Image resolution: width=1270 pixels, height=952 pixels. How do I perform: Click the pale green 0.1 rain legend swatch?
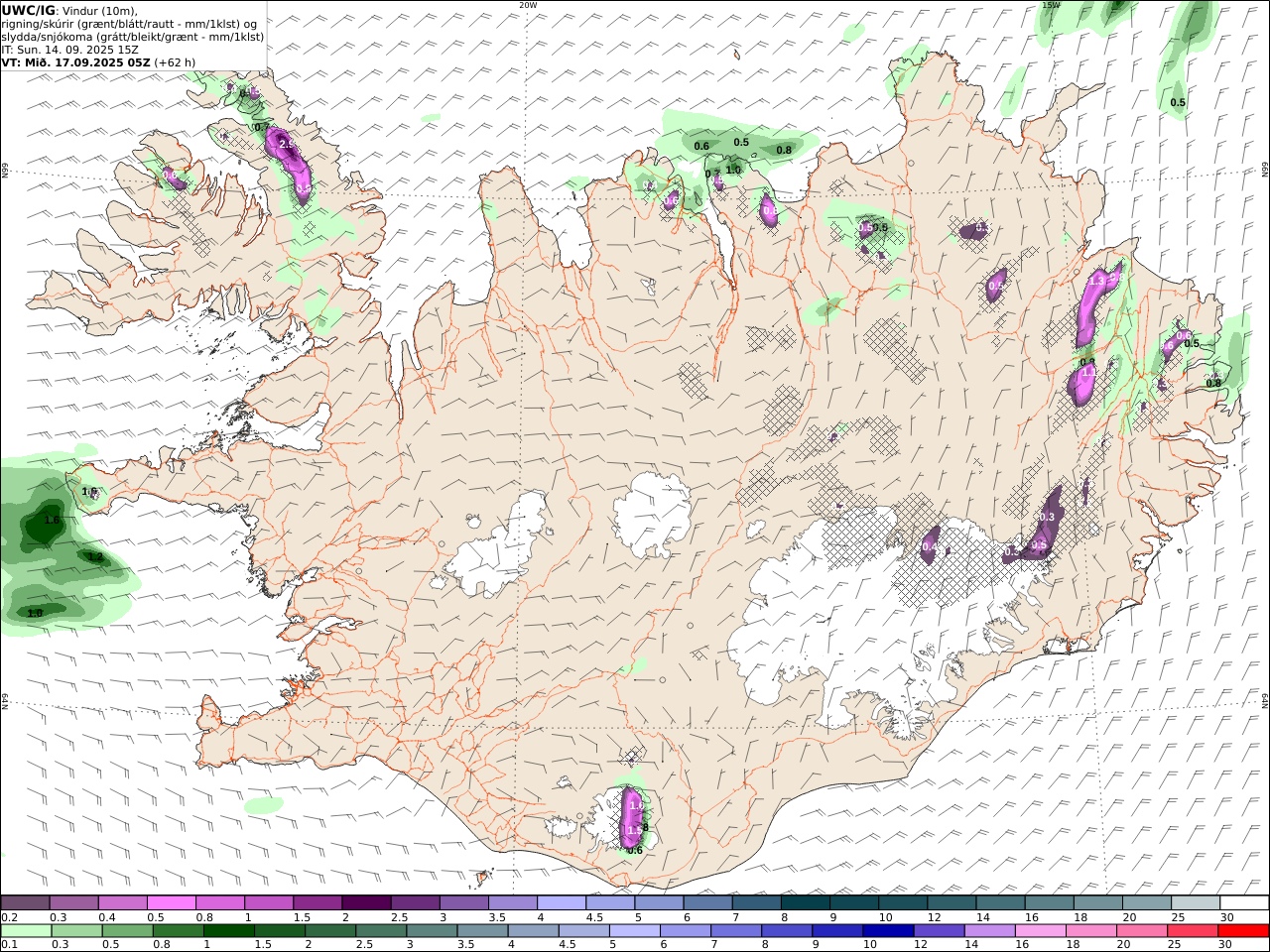pos(26,930)
